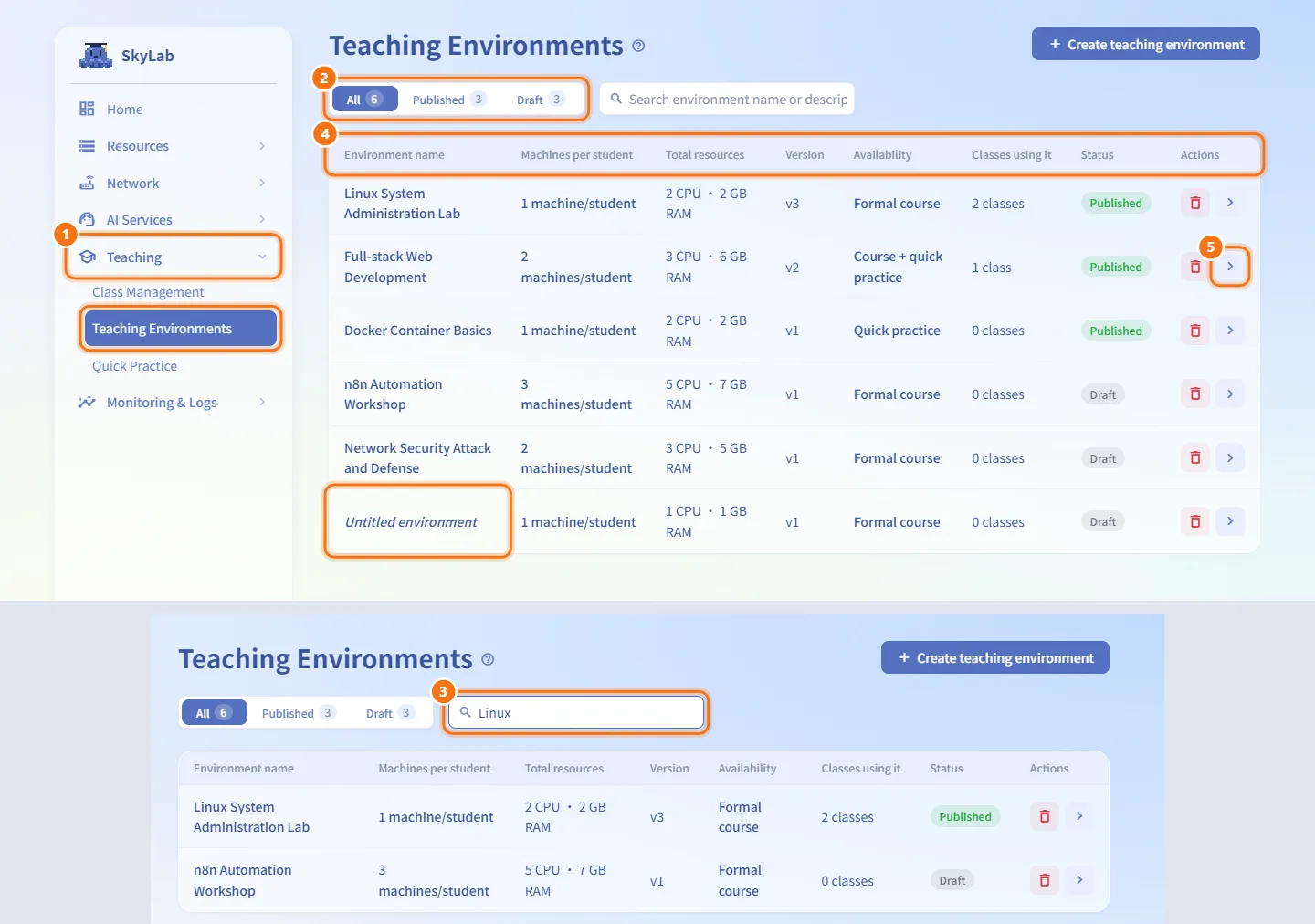Click the Published badge for Full-stack Web Development

1116,267
